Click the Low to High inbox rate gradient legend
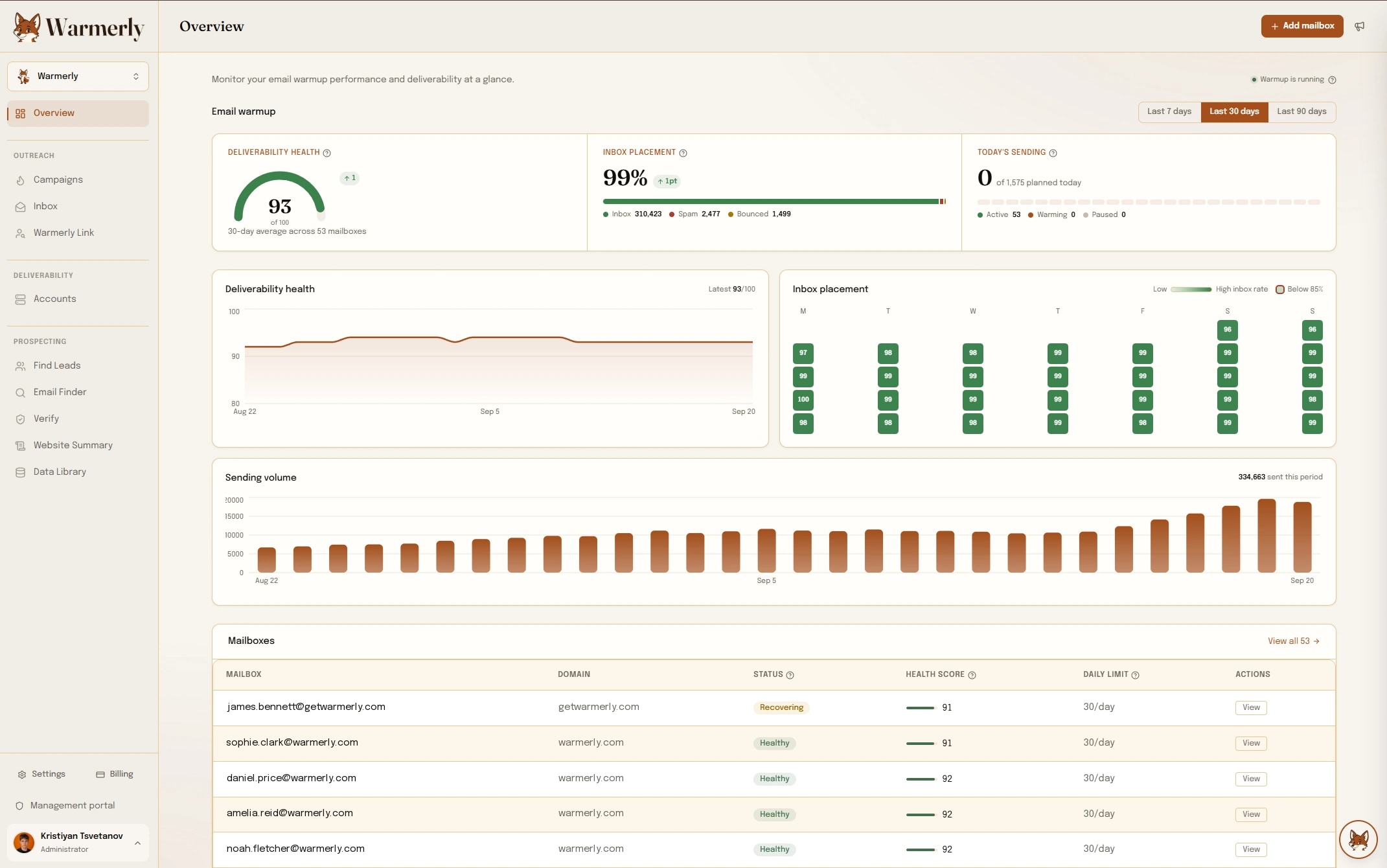This screenshot has height=868, width=1387. 1191,290
